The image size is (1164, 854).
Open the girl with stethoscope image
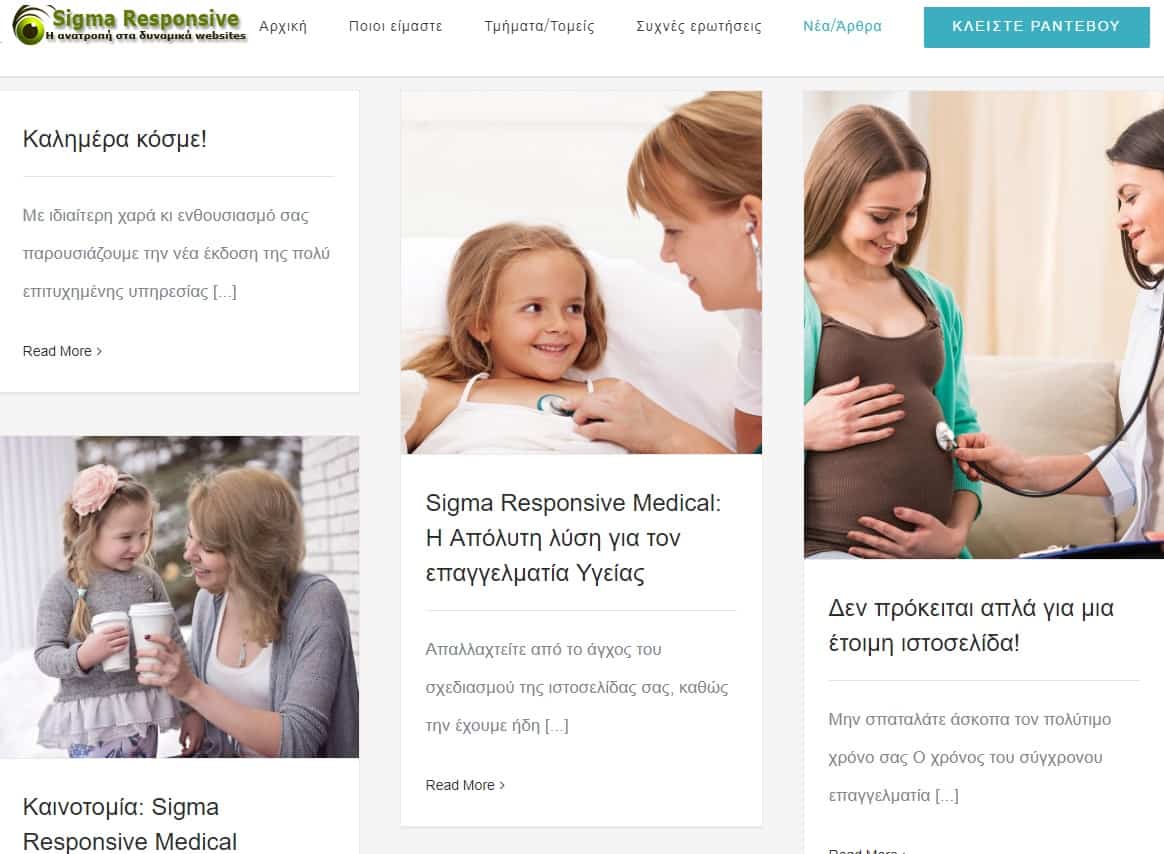[x=581, y=272]
